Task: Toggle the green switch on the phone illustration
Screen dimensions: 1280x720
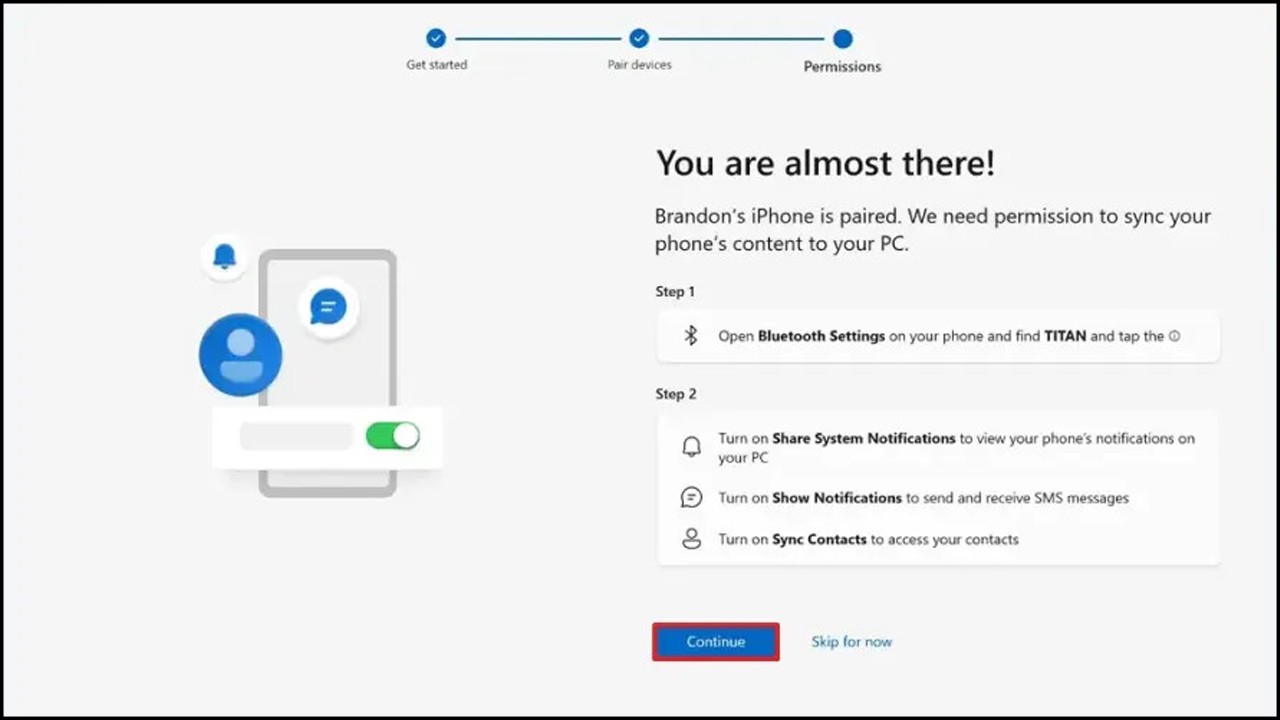Action: coord(392,436)
